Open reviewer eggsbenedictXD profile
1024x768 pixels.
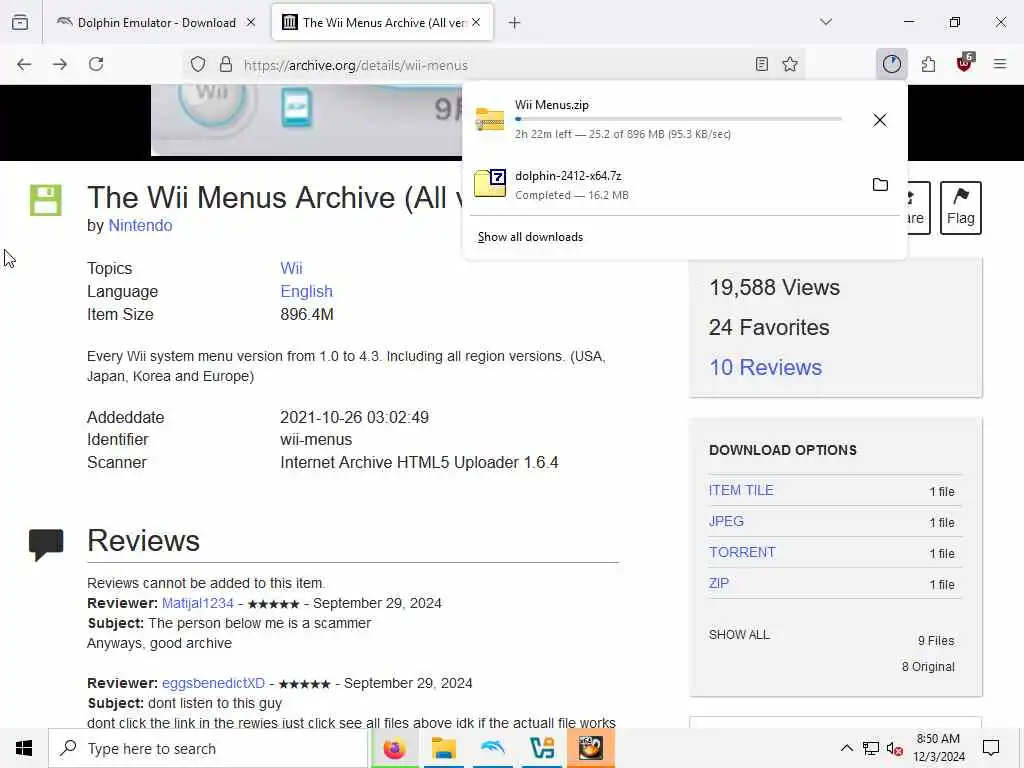[214, 683]
